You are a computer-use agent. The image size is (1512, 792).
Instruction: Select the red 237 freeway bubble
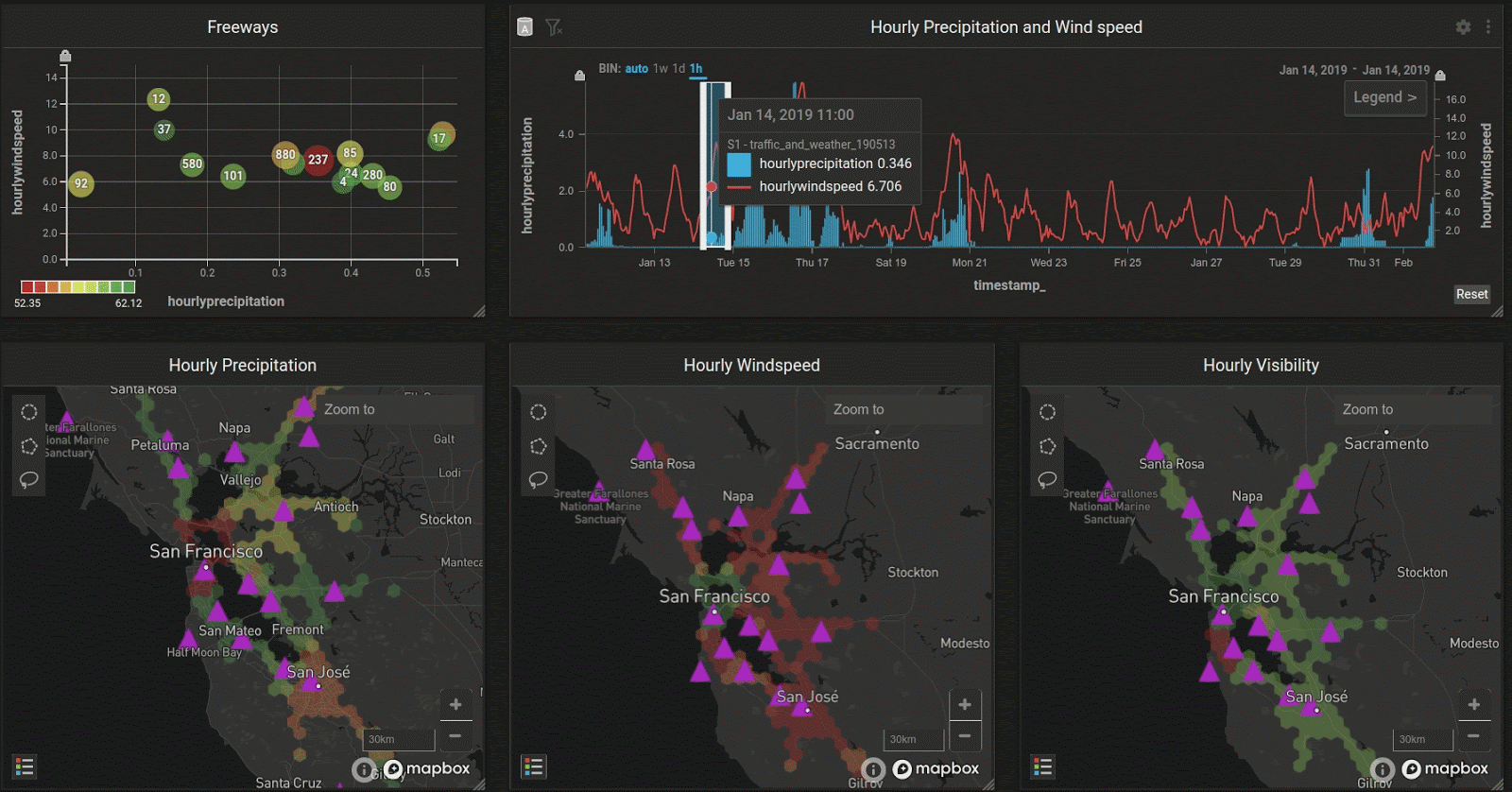pyautogui.click(x=318, y=160)
